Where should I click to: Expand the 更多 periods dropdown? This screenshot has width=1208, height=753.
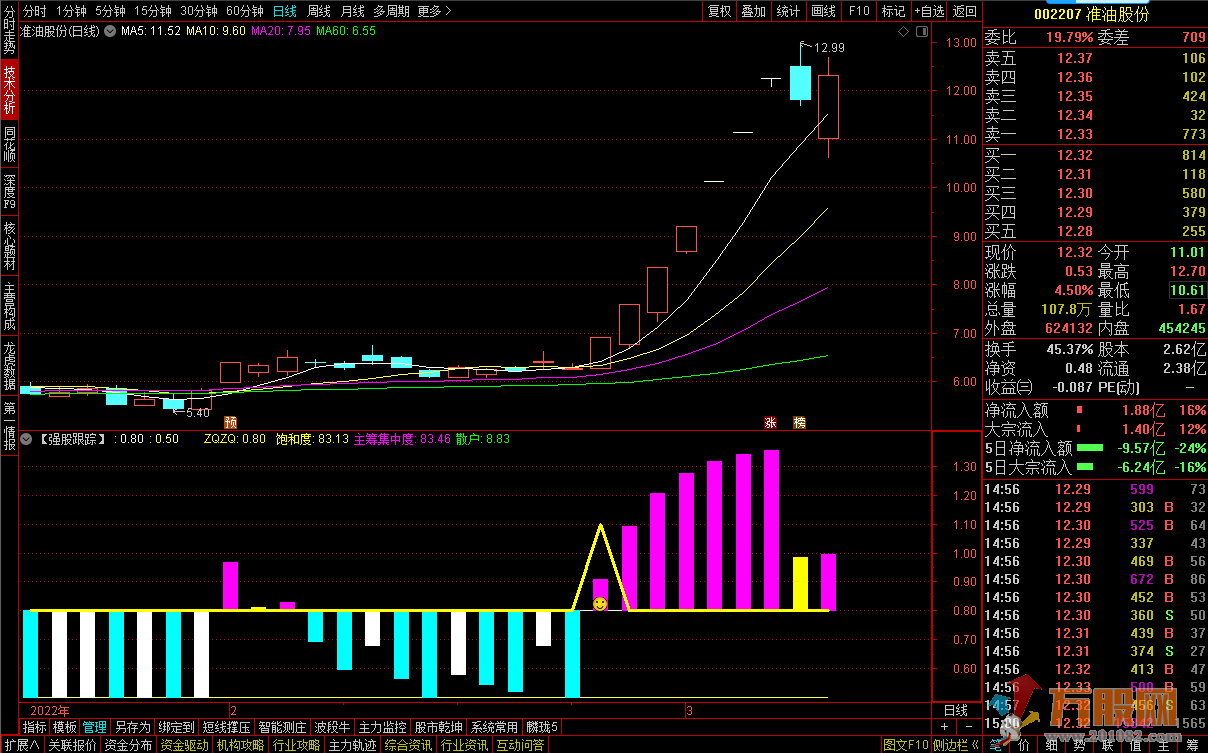(434, 11)
